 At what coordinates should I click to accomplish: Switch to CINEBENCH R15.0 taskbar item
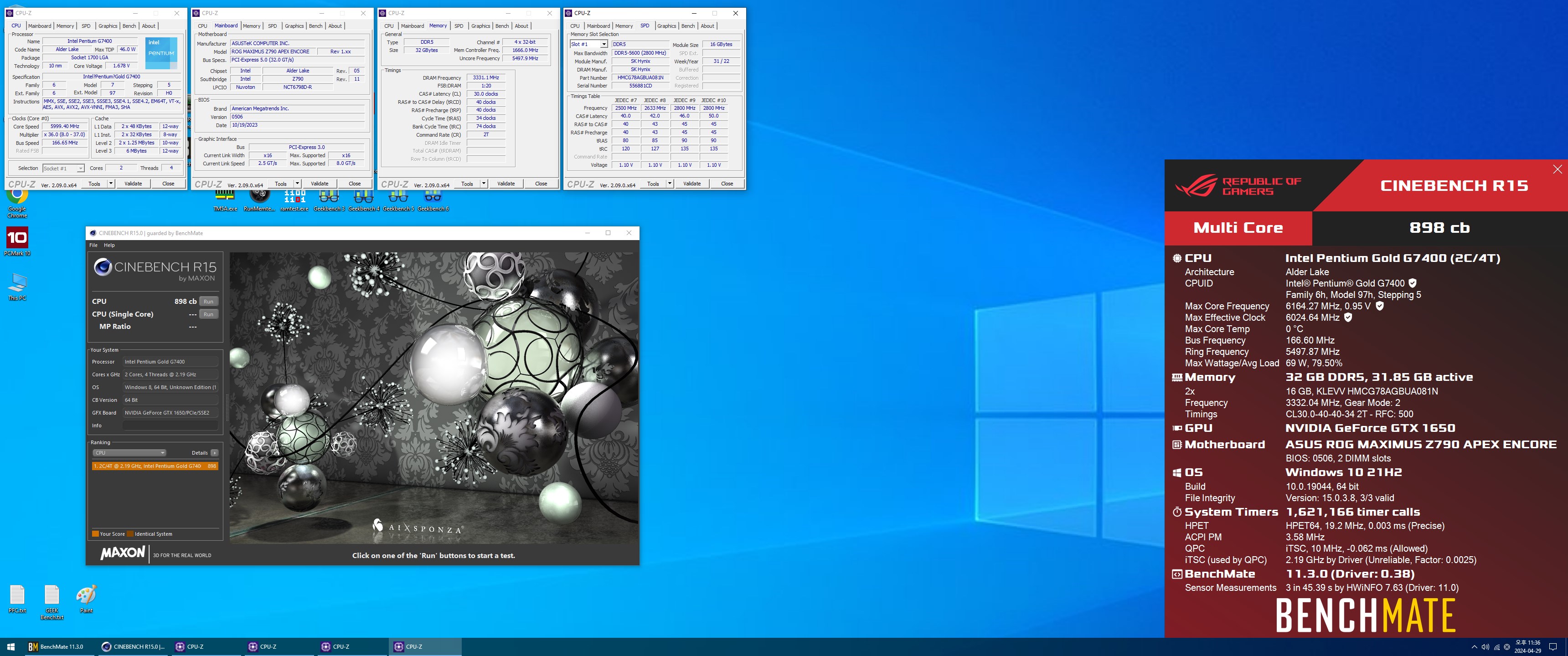tap(133, 646)
